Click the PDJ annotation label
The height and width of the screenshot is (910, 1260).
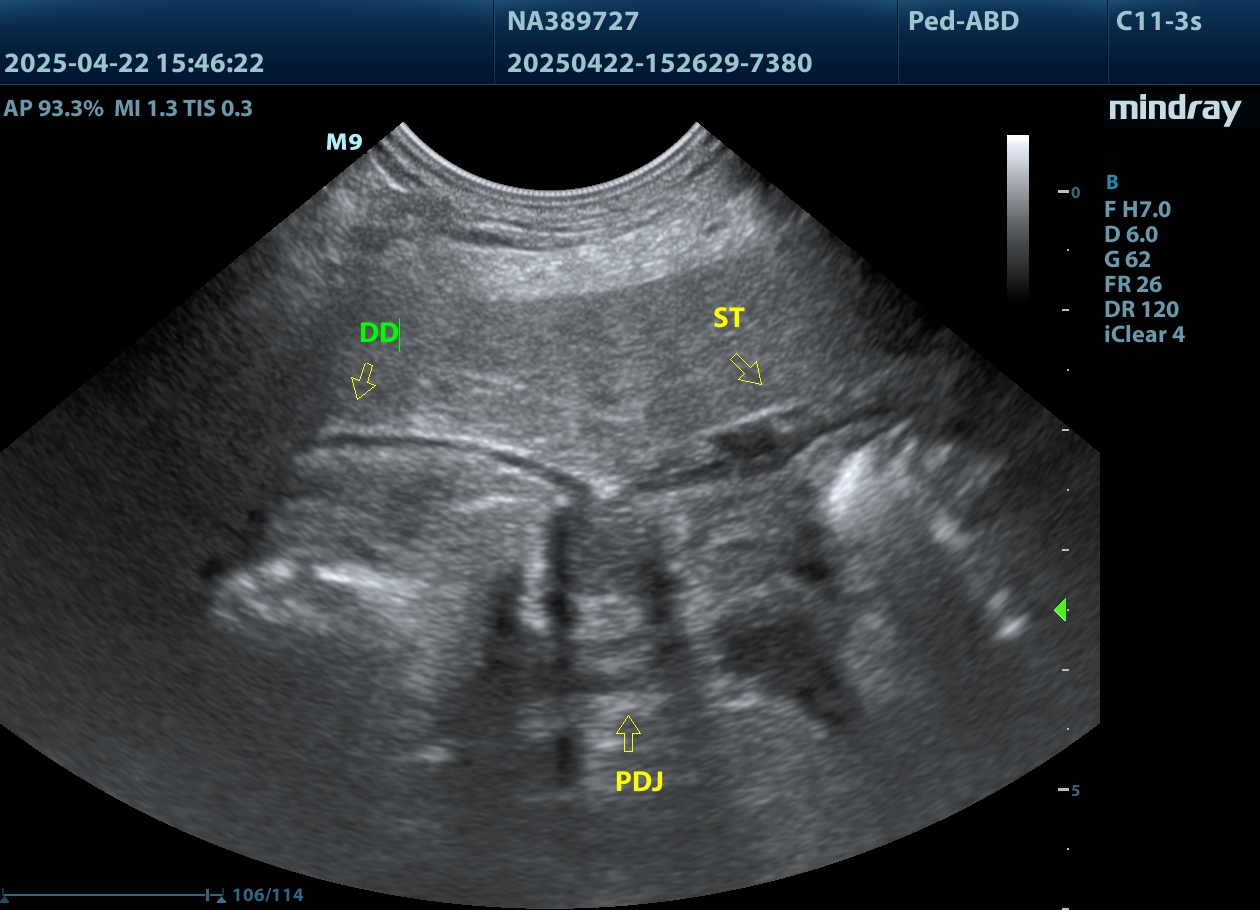tap(639, 782)
